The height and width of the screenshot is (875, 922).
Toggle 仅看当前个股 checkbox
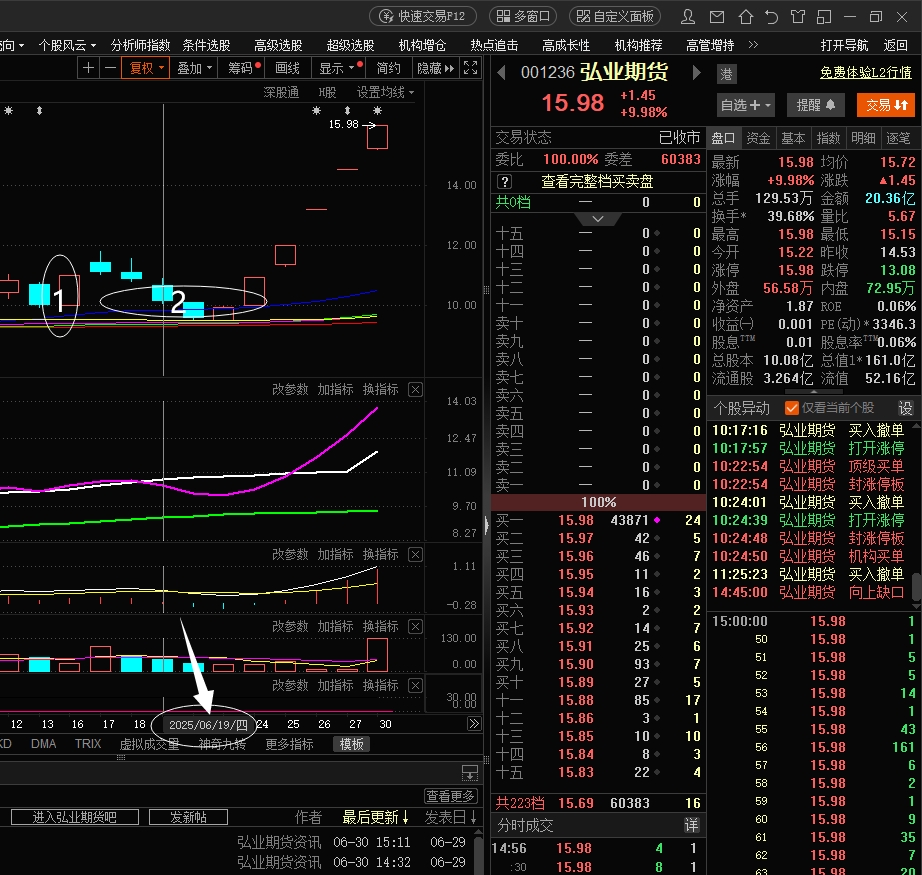click(791, 408)
